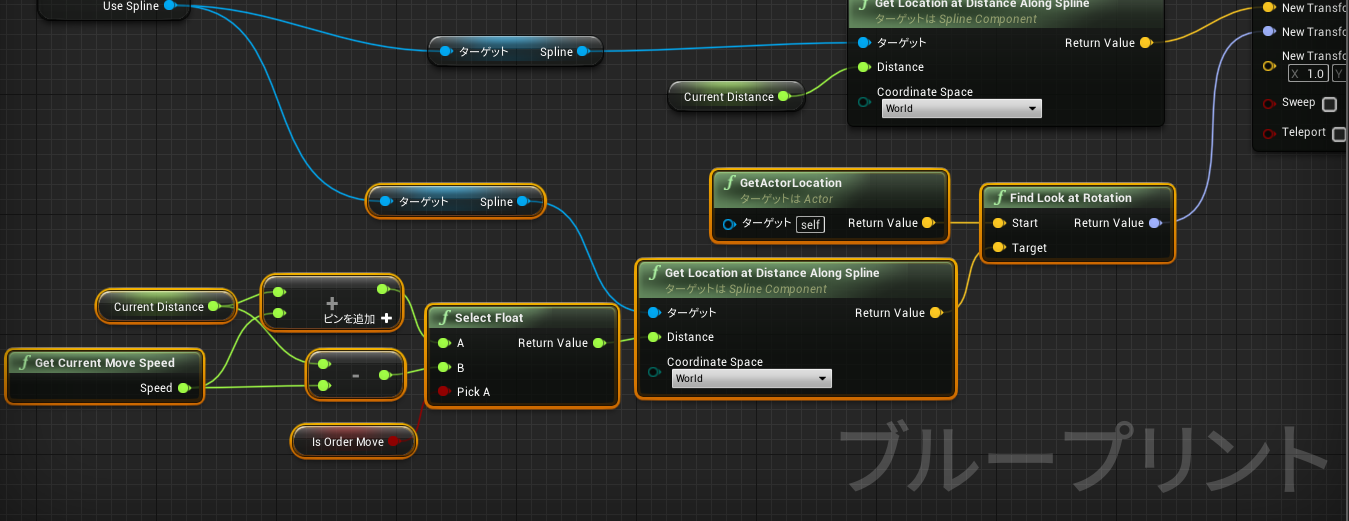Viewport: 1349px width, 521px height.
Task: Click the Sweep input pin
Action: point(1269,103)
